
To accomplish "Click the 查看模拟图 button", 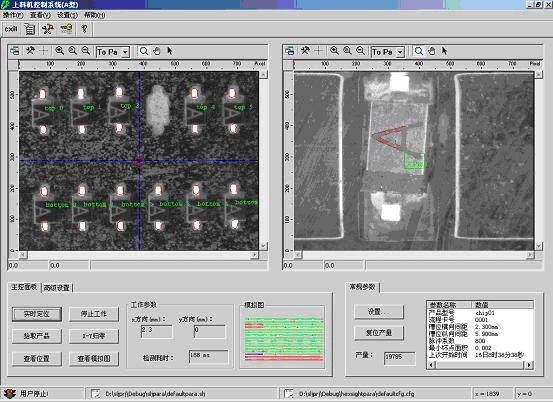I will [94, 359].
